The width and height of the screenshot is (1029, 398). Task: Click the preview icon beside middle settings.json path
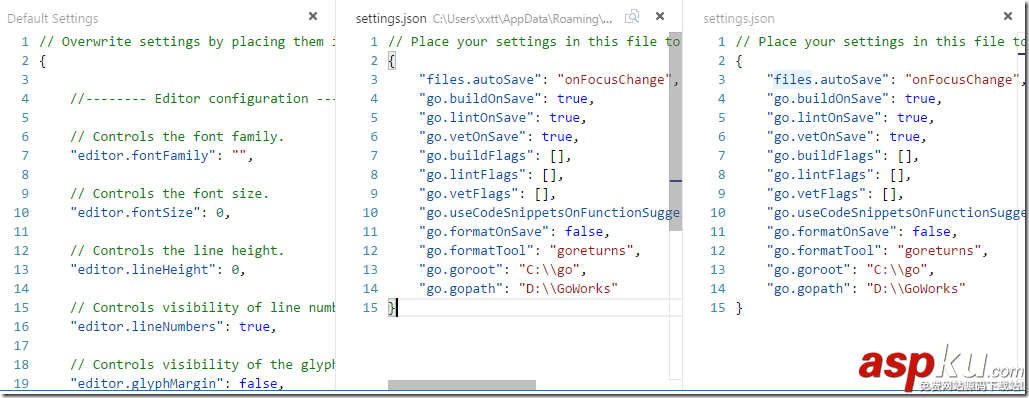coord(632,17)
